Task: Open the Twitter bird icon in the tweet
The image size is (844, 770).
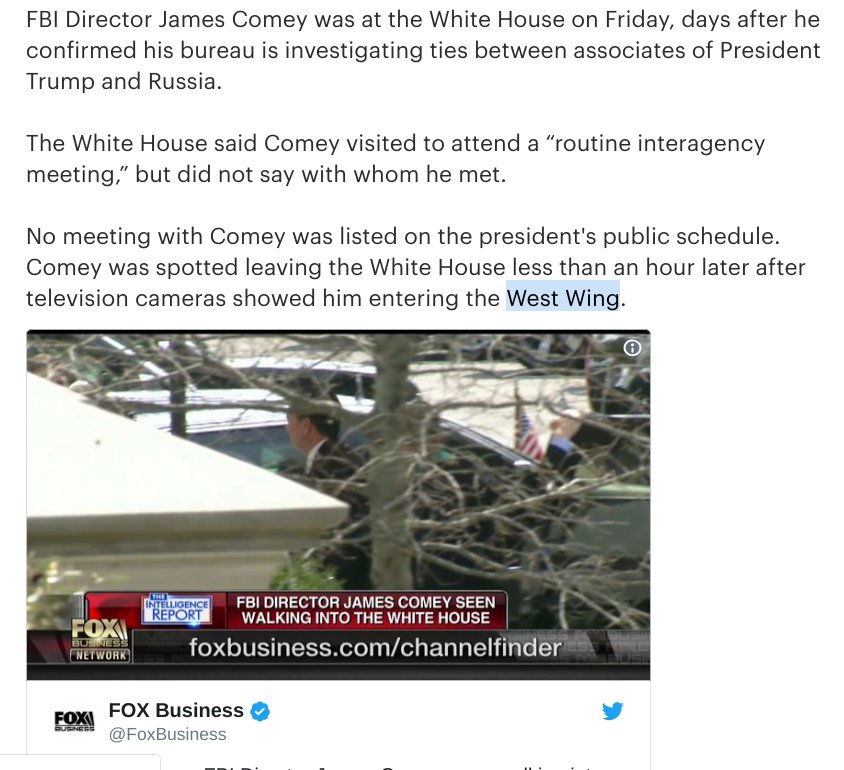Action: click(613, 711)
